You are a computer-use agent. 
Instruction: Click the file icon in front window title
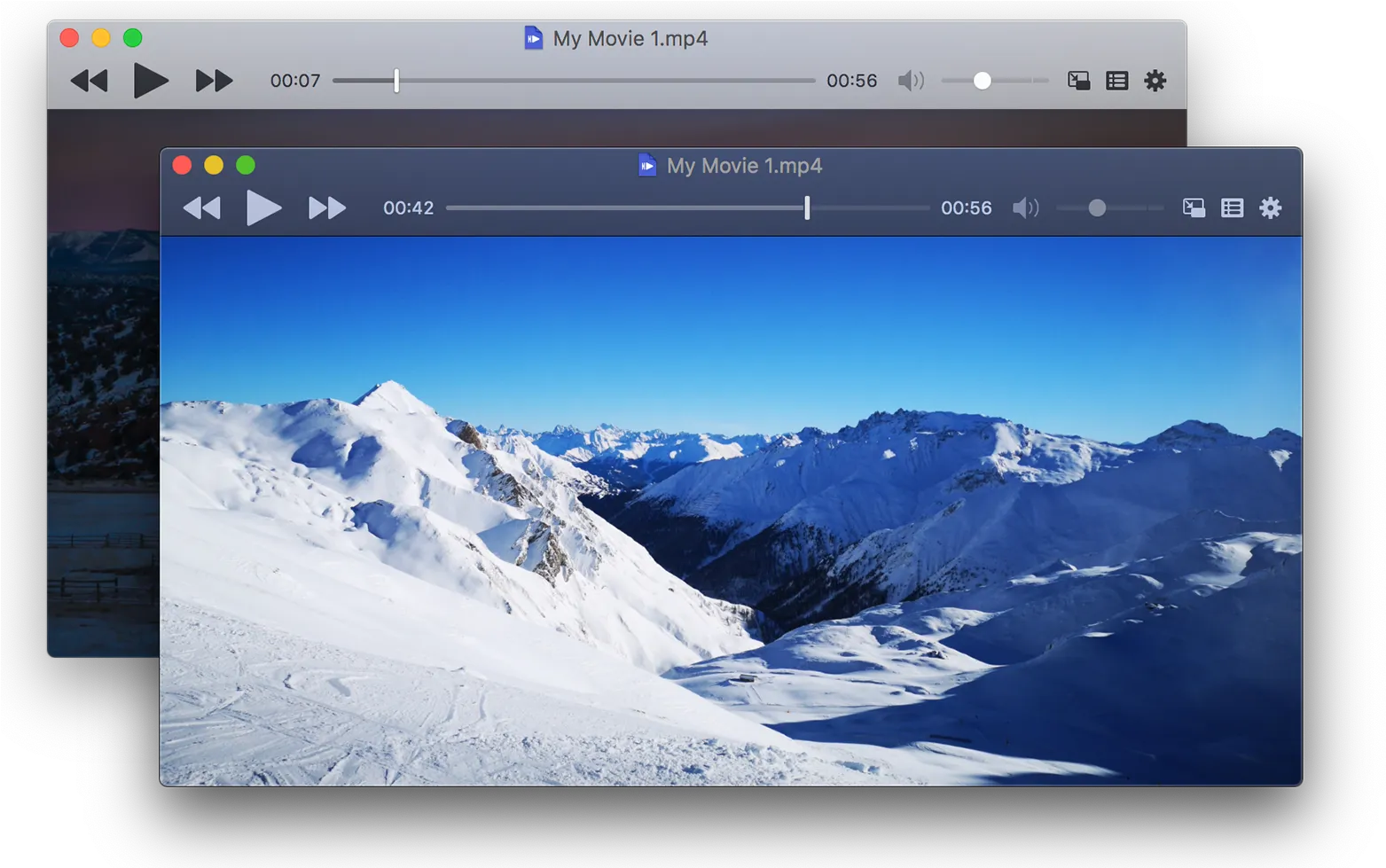tap(647, 165)
